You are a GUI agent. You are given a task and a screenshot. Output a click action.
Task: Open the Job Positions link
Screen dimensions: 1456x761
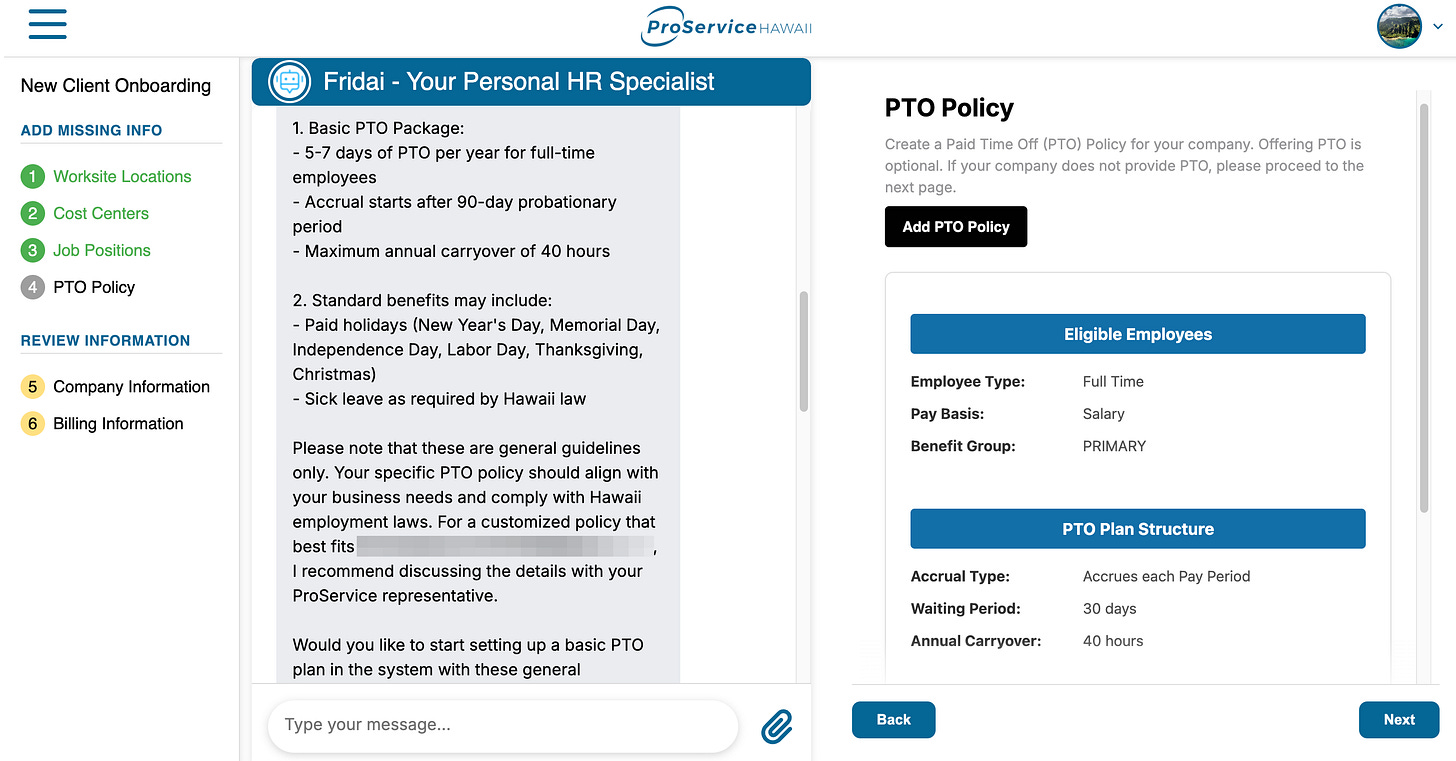(x=102, y=251)
